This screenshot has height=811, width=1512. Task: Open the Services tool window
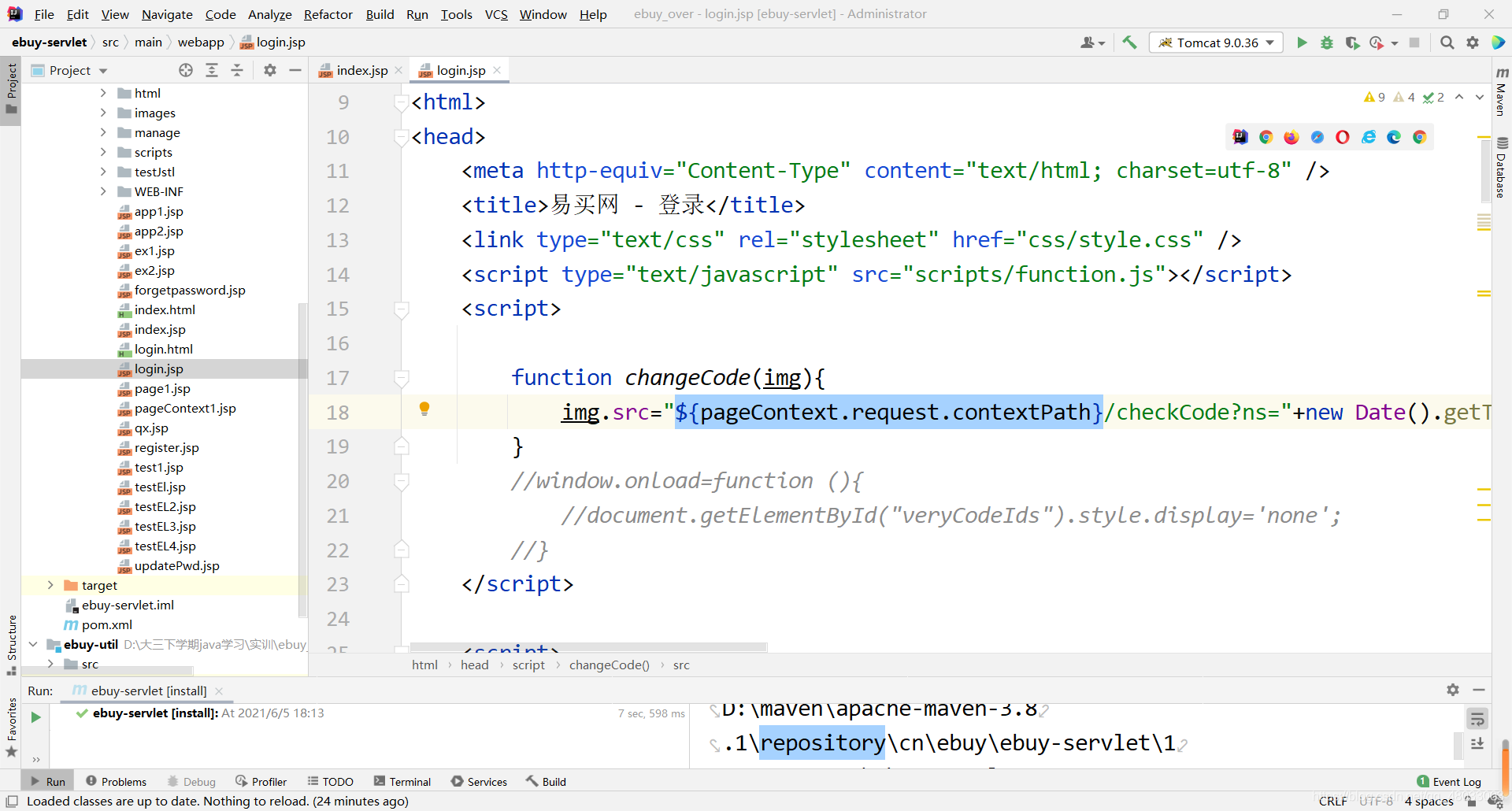(x=479, y=781)
